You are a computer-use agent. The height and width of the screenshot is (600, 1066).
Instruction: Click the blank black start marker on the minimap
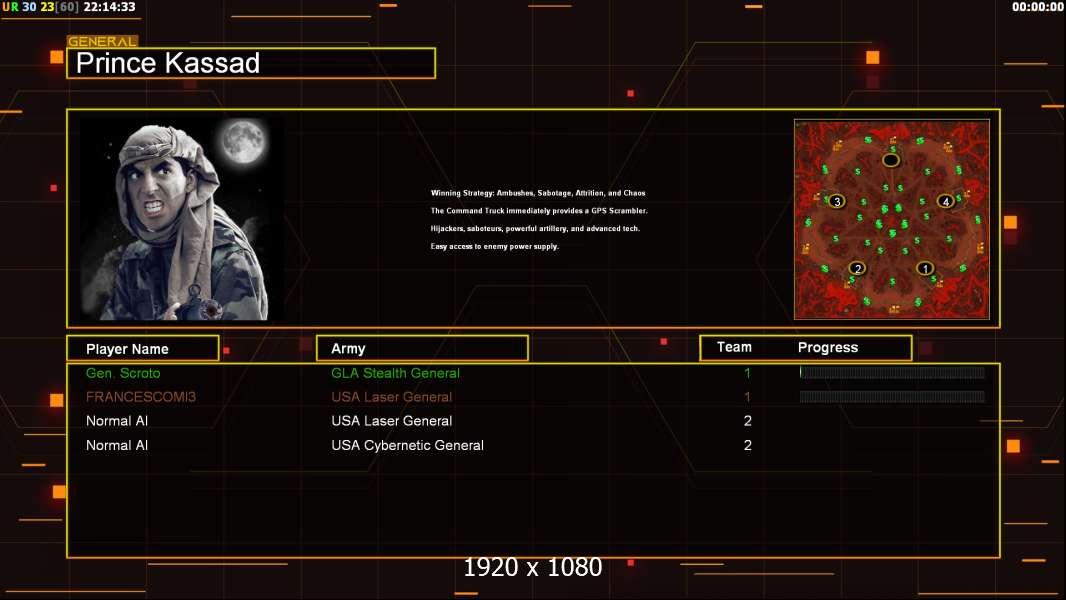pos(891,160)
